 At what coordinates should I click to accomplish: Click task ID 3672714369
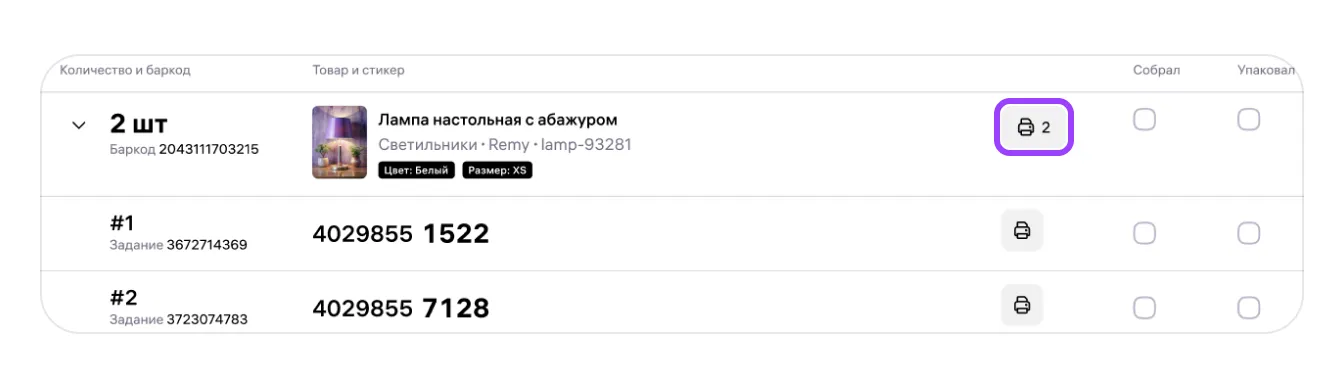point(206,245)
